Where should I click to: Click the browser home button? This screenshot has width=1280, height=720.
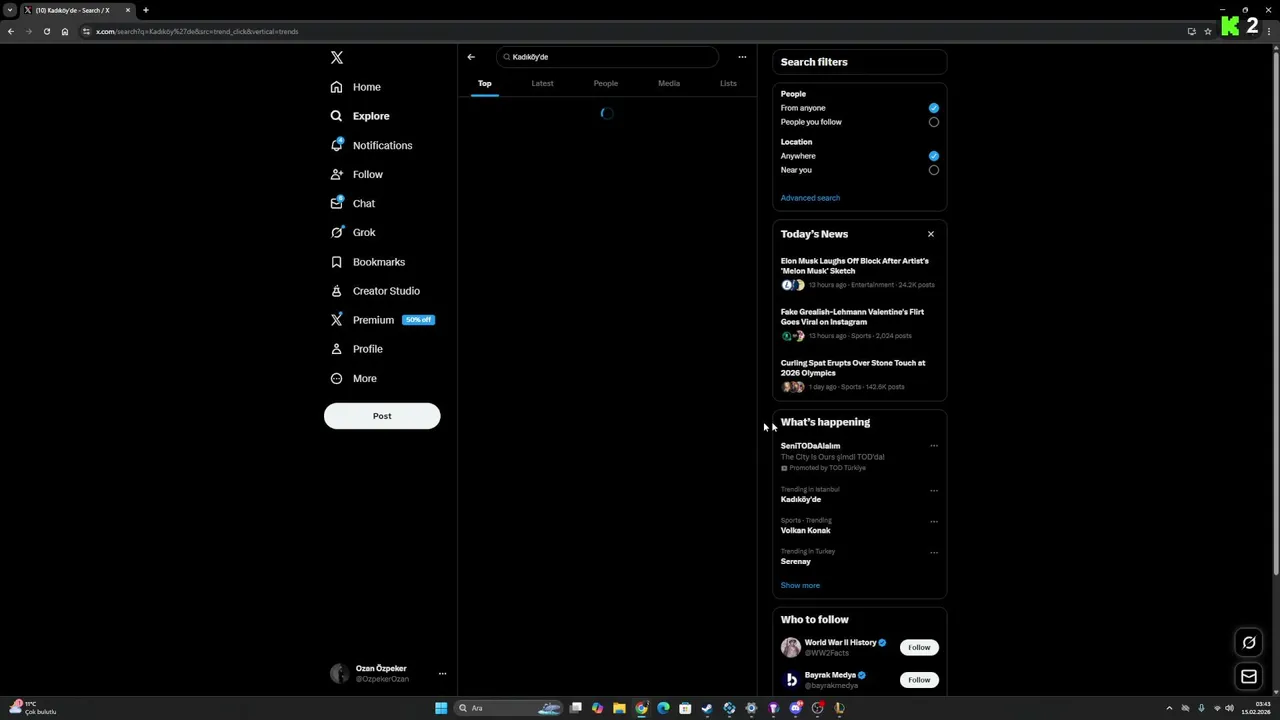coord(65,31)
